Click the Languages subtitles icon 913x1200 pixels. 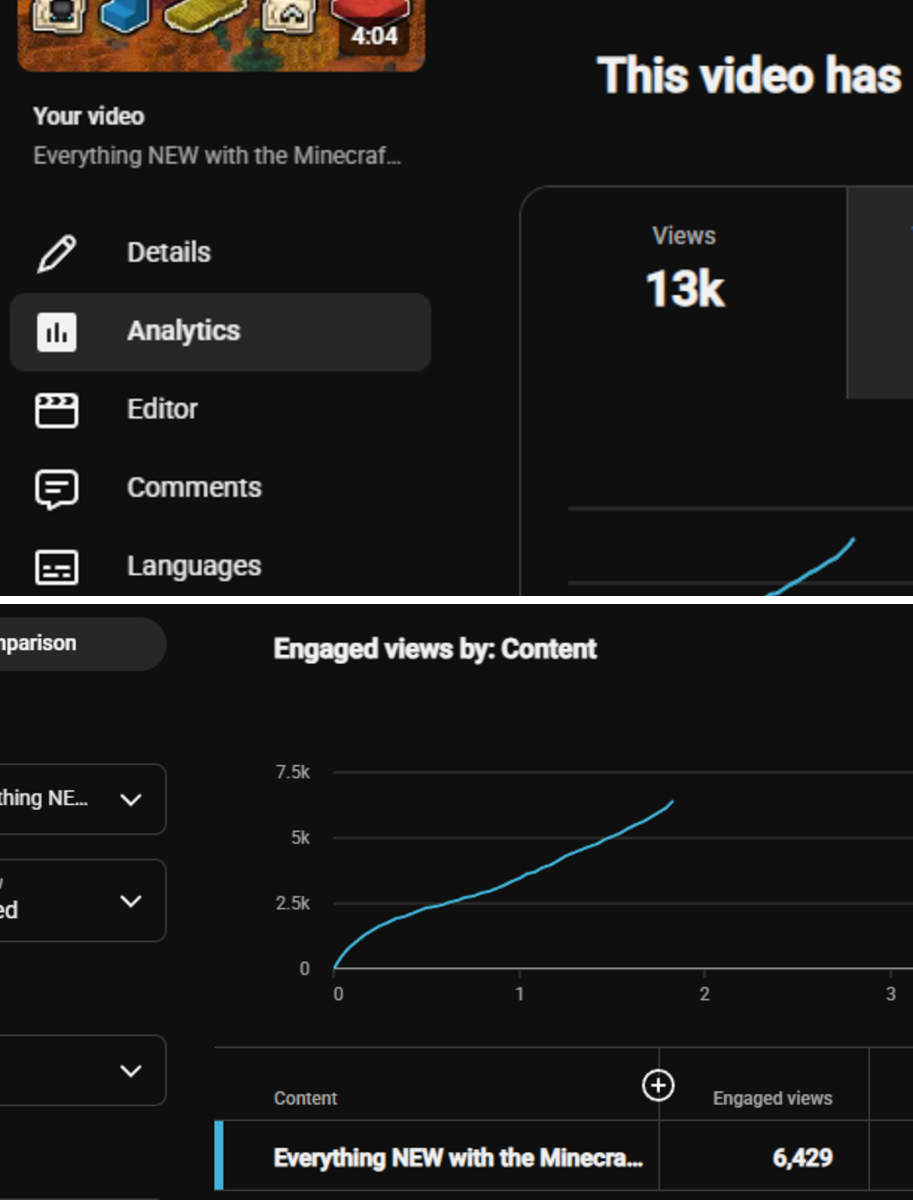point(57,568)
